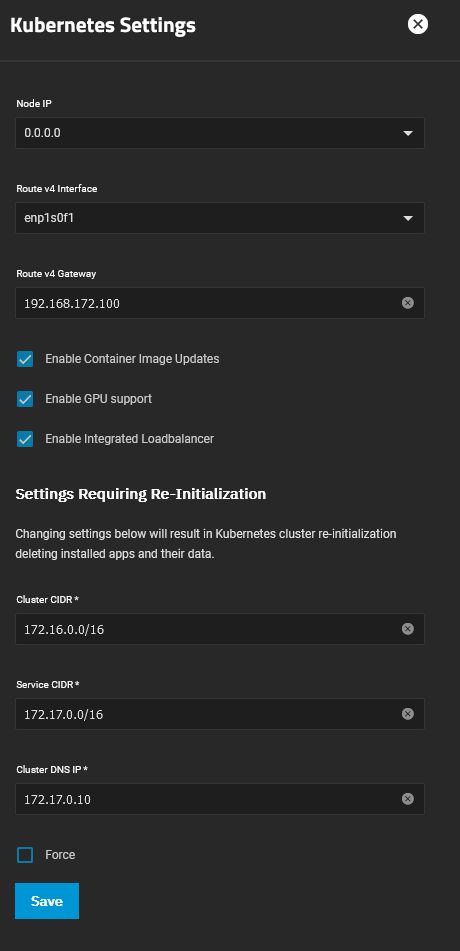Screen dimensions: 460x951
Task: Clear the Cluster CIDR value
Action: point(408,629)
